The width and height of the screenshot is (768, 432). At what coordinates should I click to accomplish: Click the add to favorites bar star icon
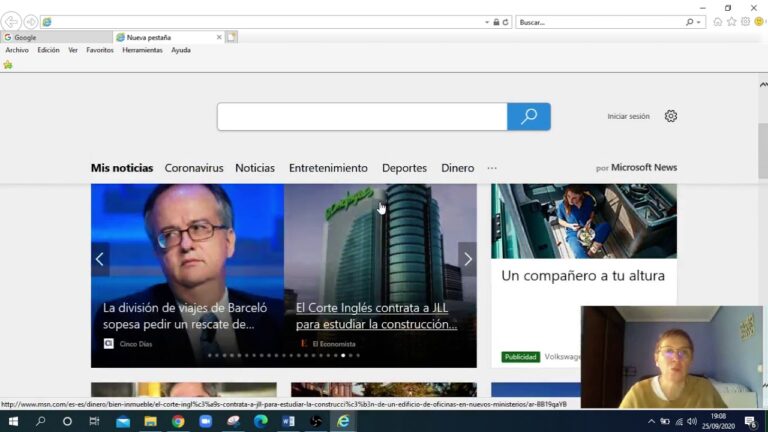8,65
